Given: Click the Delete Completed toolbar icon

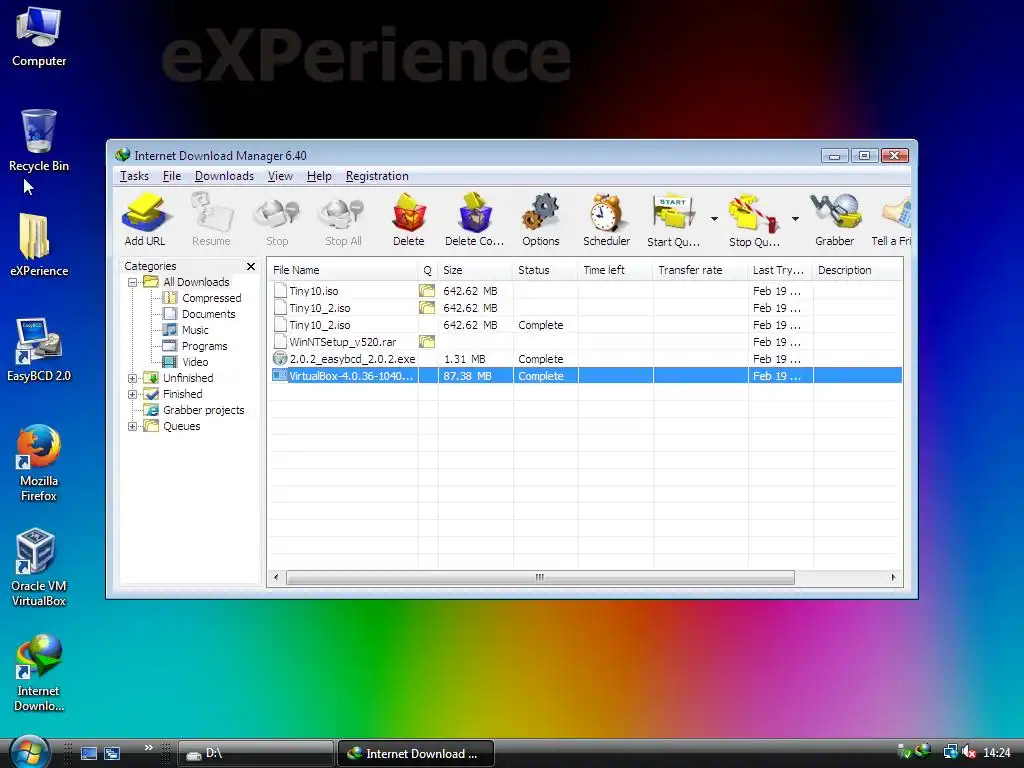Looking at the screenshot, I should pos(474,219).
